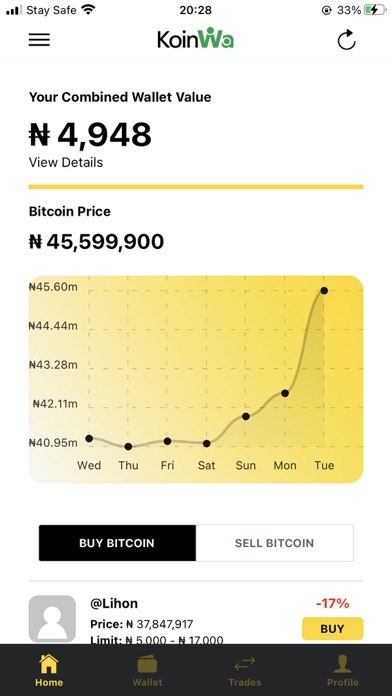Tap the KoinWa logo
Image resolution: width=392 pixels, height=696 pixels.
click(x=195, y=39)
